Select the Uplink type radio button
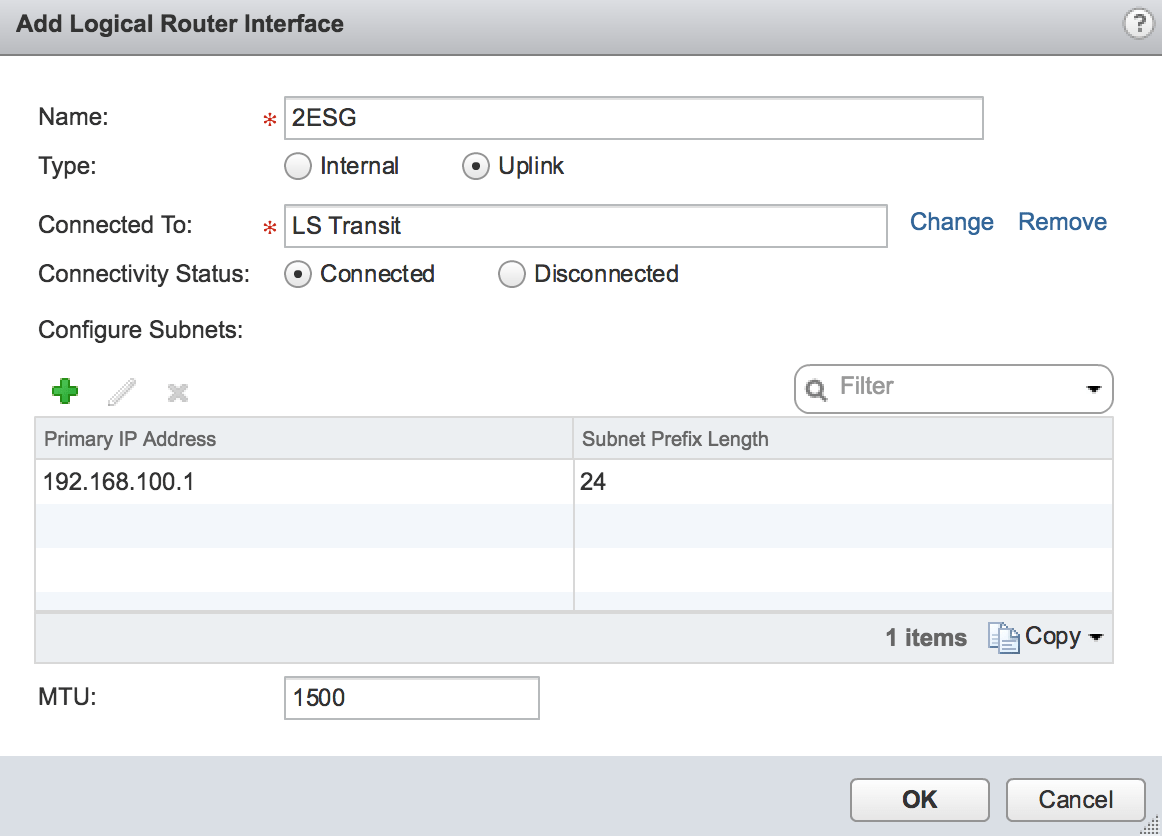This screenshot has height=836, width=1162. point(475,166)
